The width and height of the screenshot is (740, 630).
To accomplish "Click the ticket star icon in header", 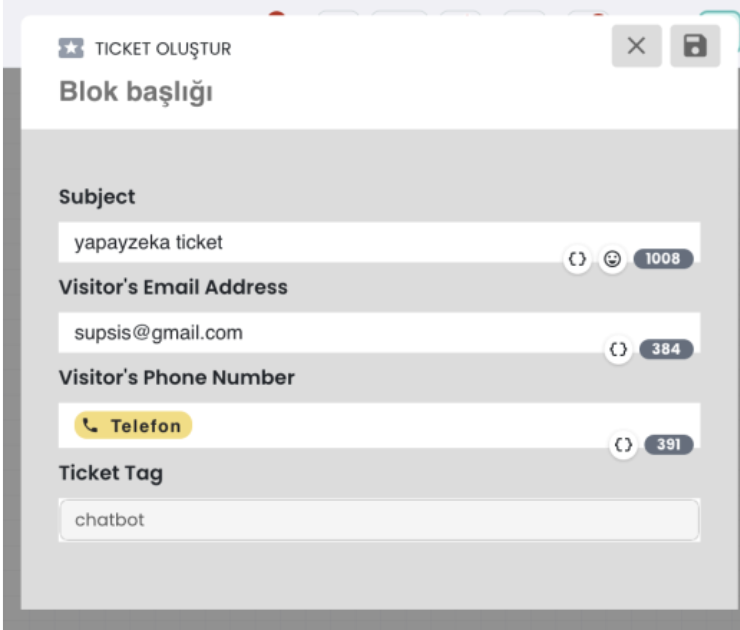I will [71, 48].
